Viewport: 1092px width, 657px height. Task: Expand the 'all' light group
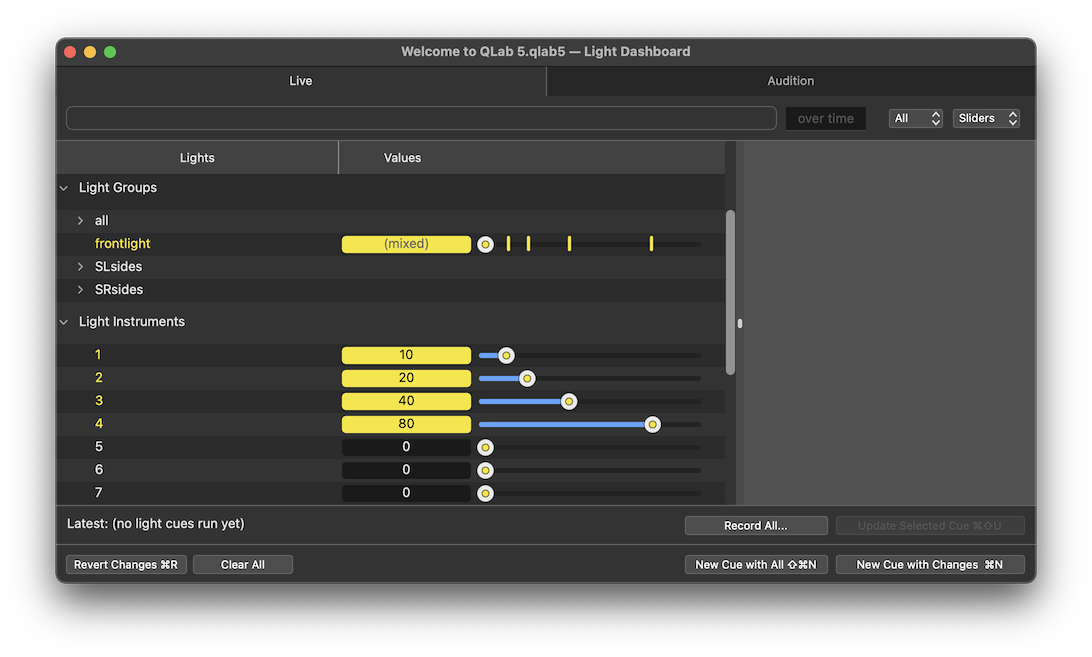(x=80, y=221)
